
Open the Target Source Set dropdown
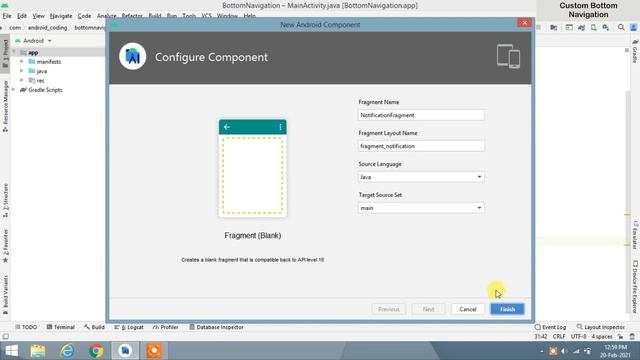click(x=421, y=208)
